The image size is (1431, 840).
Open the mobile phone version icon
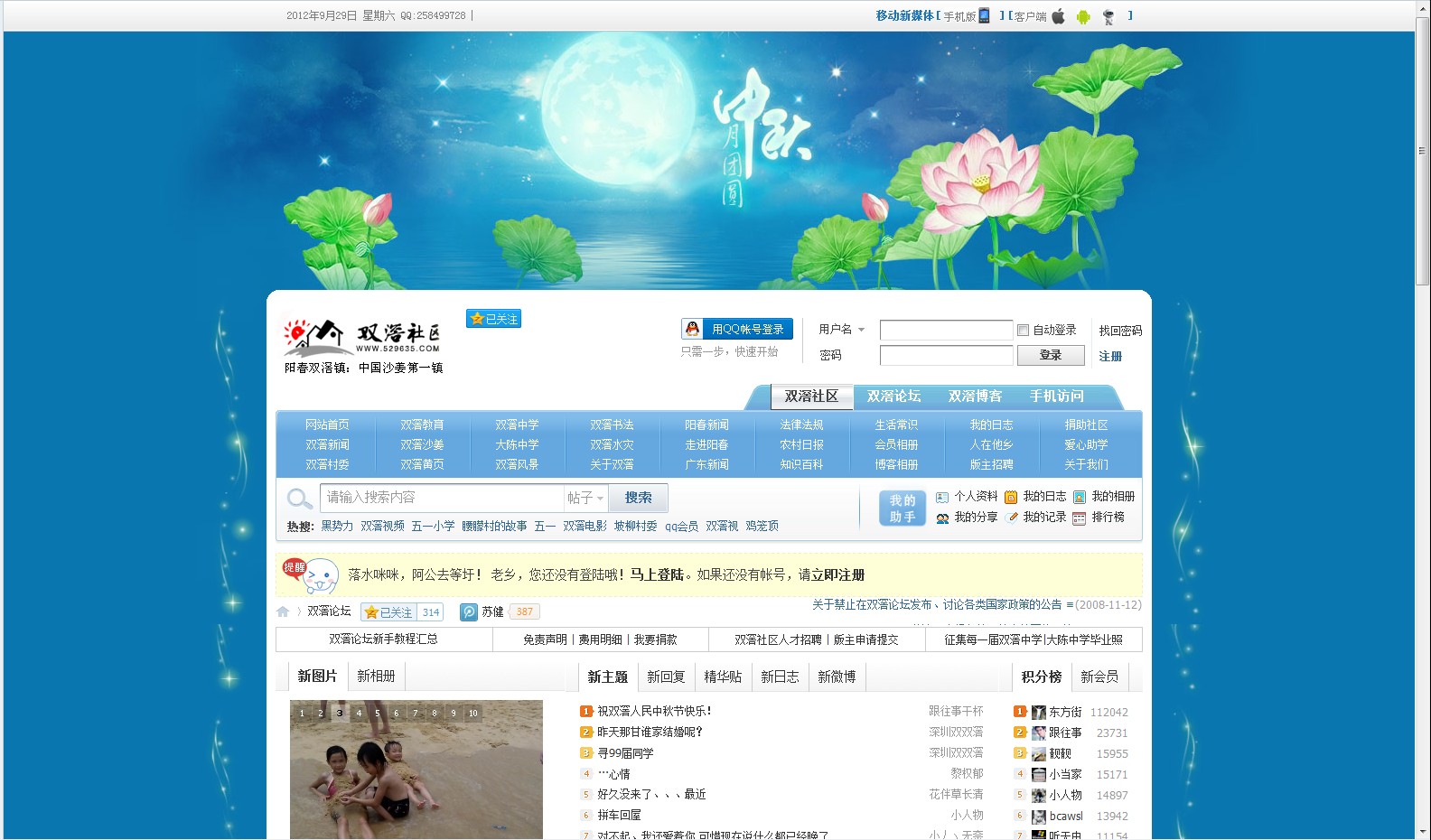(985, 15)
